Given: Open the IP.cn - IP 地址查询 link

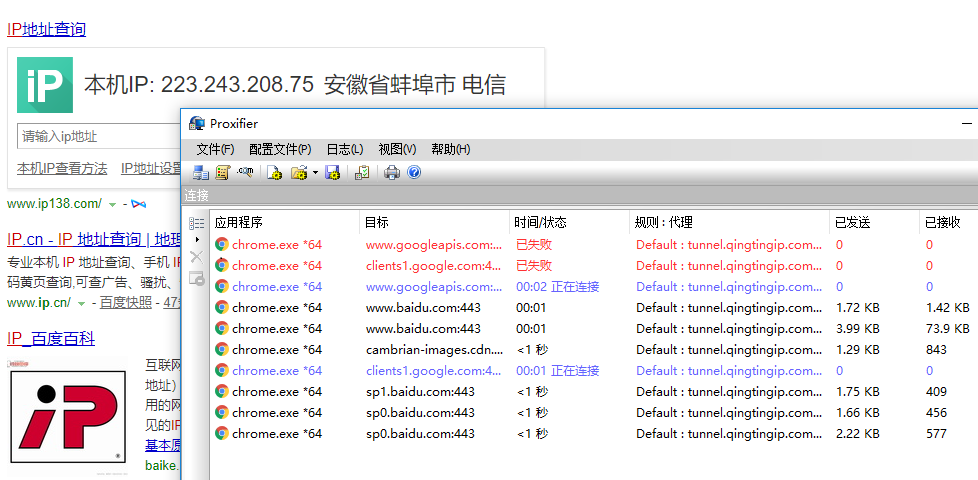Looking at the screenshot, I should [x=94, y=239].
